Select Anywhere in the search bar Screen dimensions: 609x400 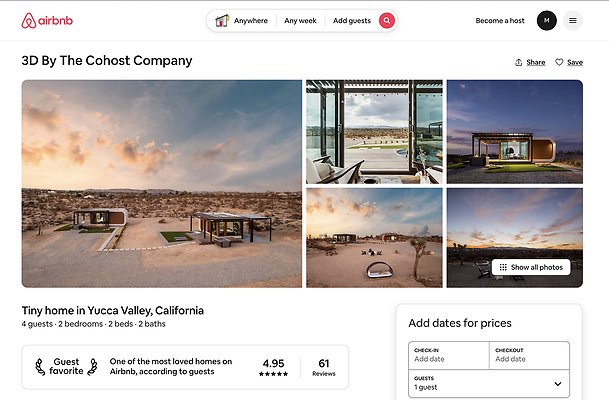pos(251,21)
